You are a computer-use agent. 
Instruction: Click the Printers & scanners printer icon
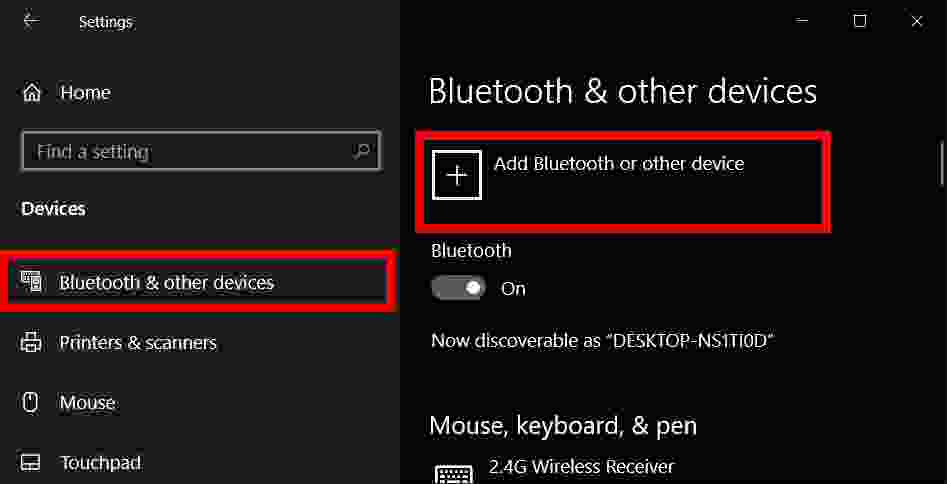[x=32, y=343]
